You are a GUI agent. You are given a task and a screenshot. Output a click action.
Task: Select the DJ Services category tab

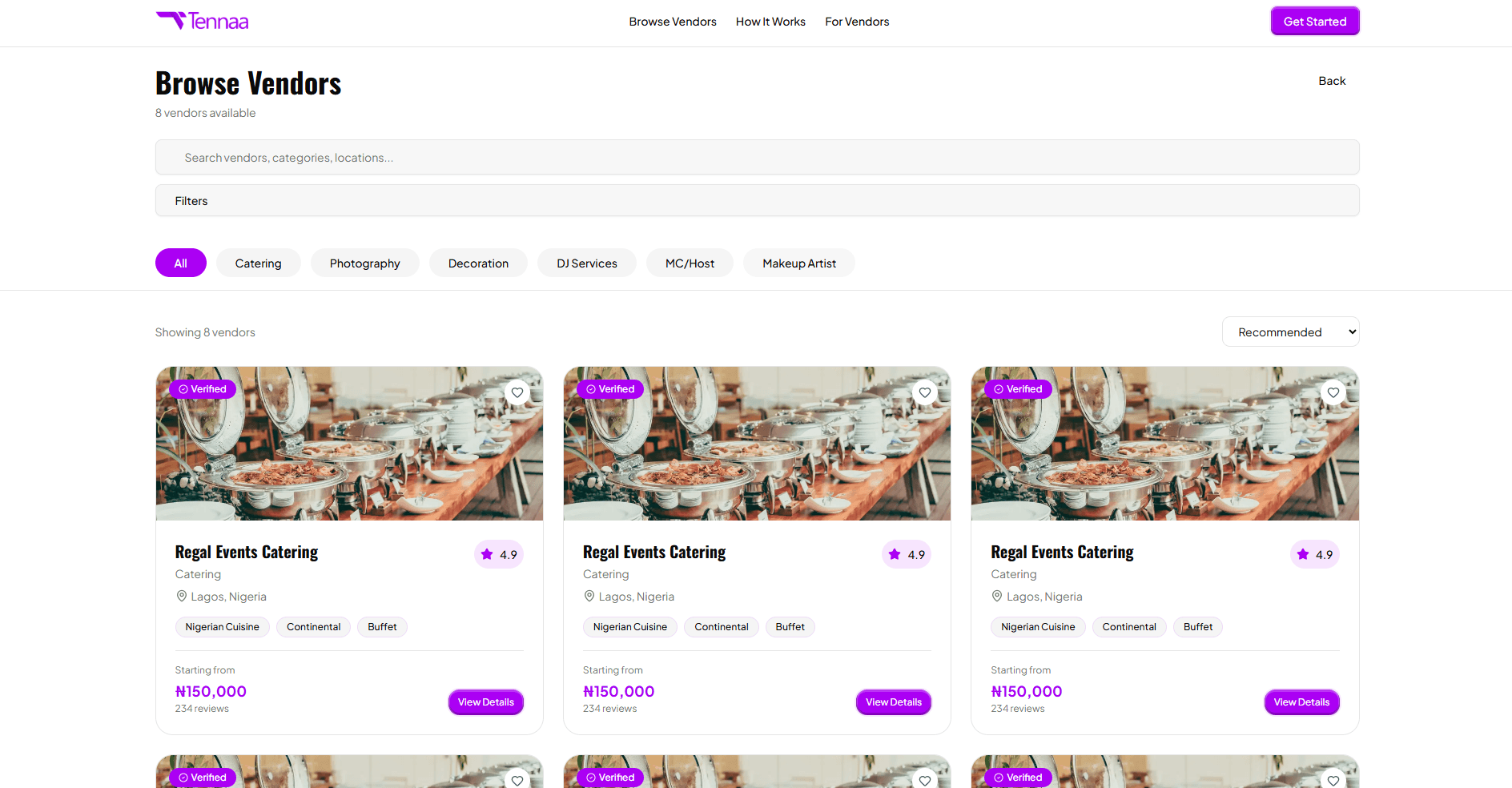(587, 263)
